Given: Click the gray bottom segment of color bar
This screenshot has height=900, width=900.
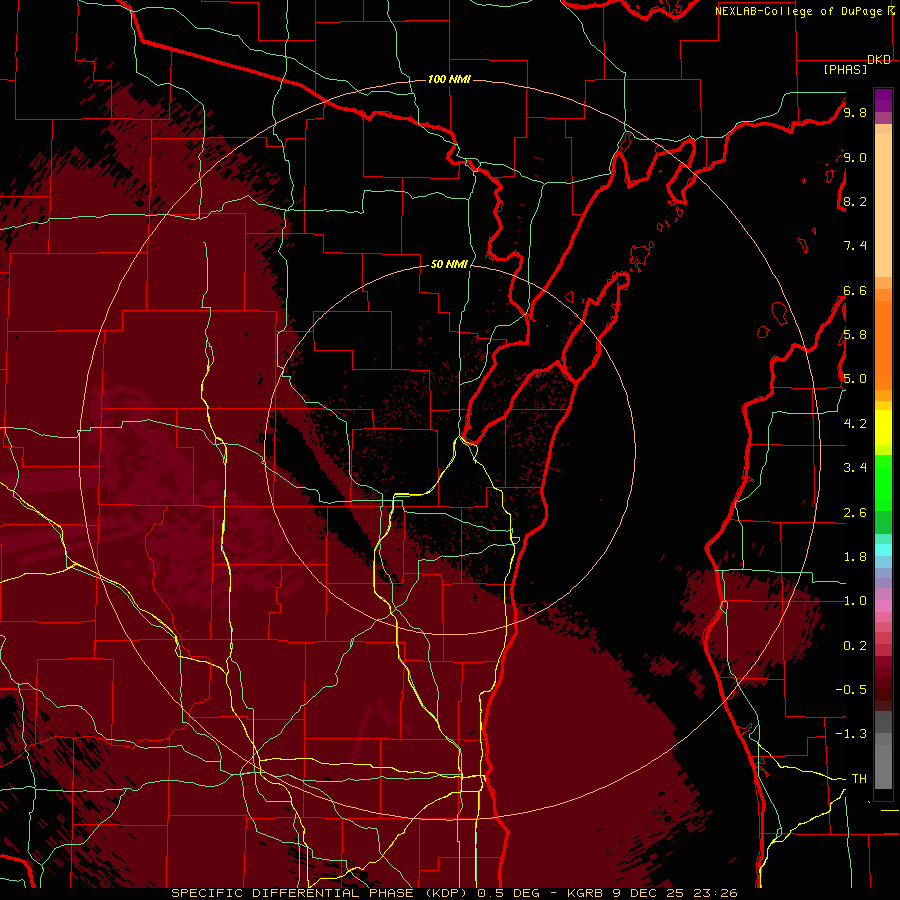Looking at the screenshot, I should click(x=883, y=752).
